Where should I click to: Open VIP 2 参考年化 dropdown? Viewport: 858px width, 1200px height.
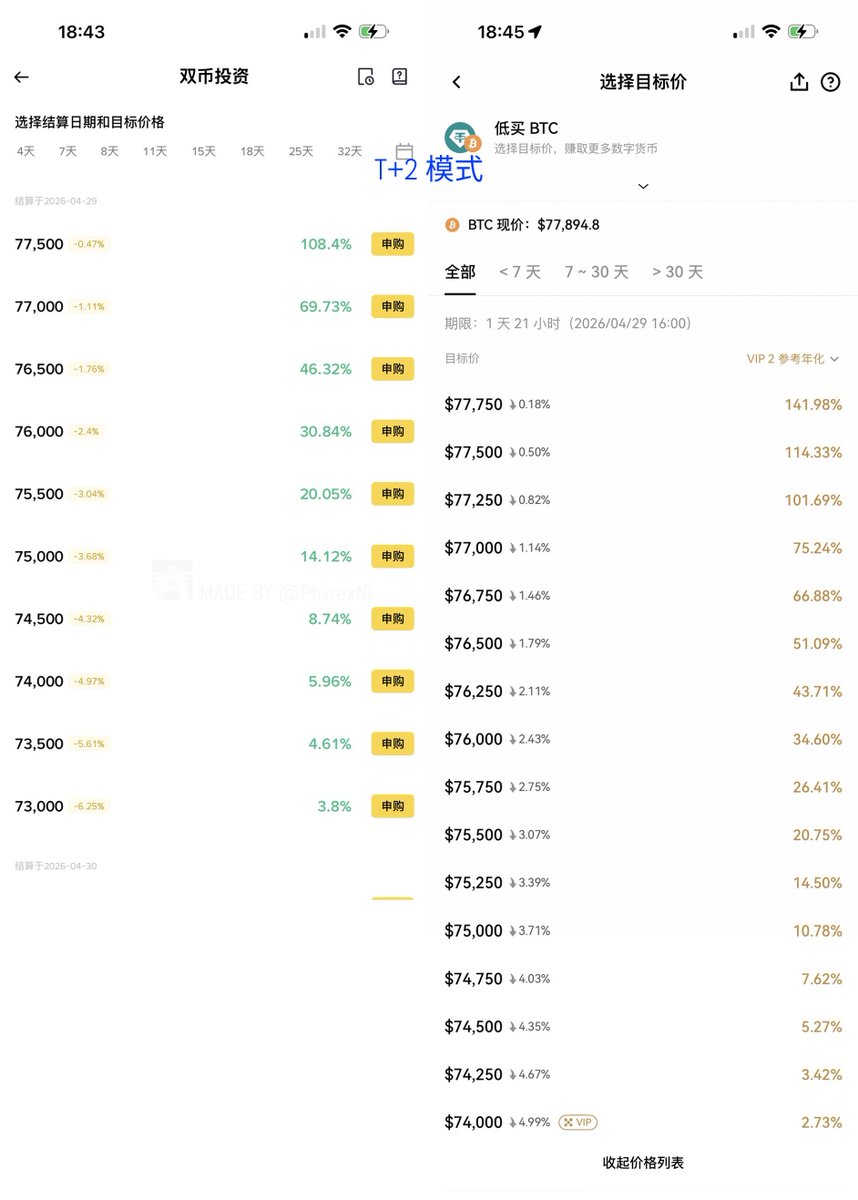point(793,358)
